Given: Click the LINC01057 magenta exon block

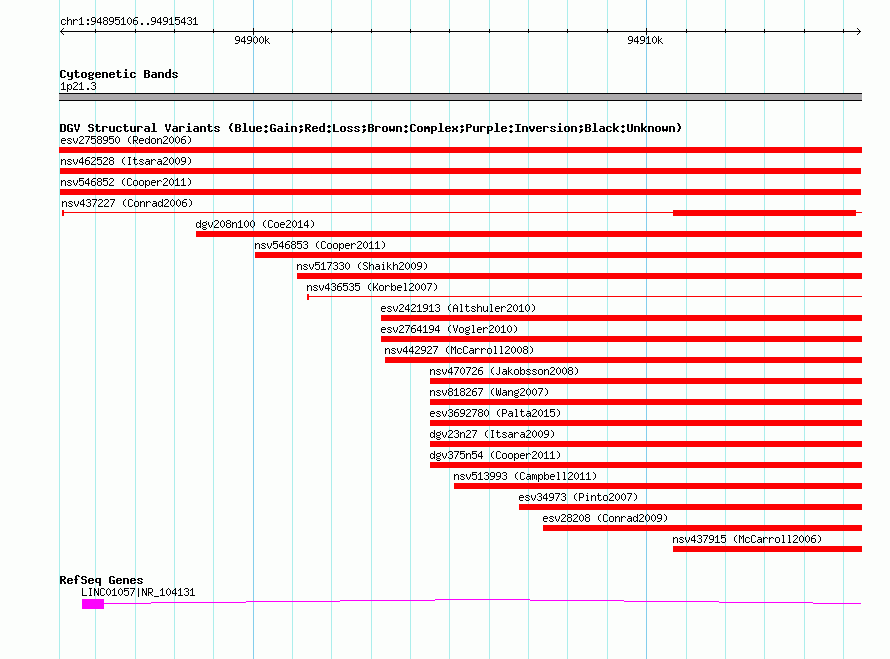Looking at the screenshot, I should (93, 604).
